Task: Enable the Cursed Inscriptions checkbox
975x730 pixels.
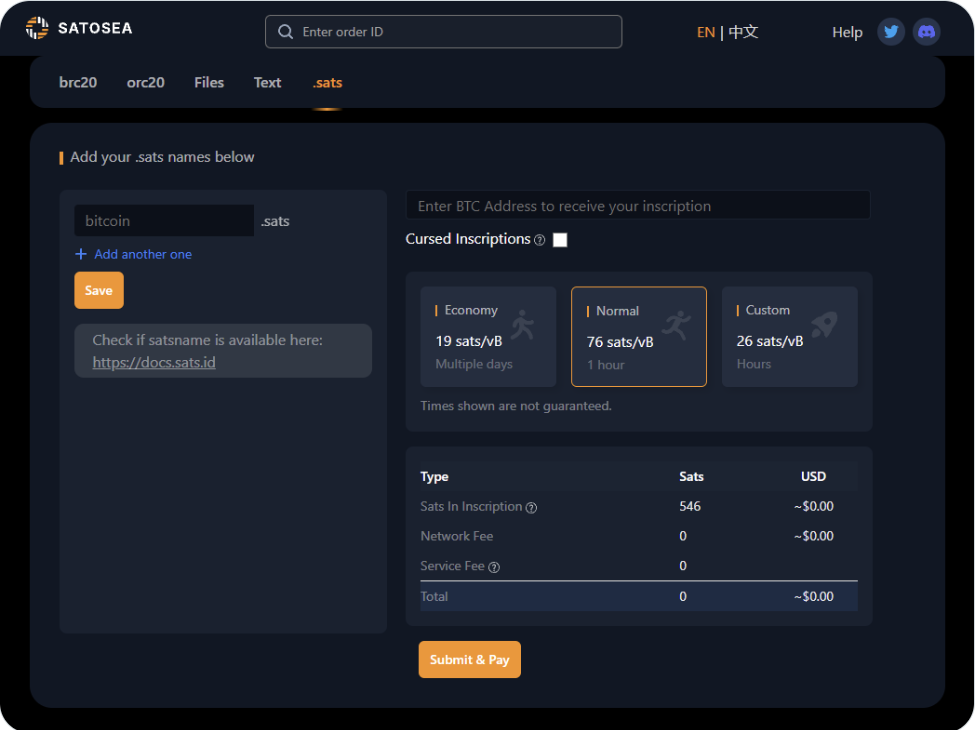Action: tap(560, 240)
